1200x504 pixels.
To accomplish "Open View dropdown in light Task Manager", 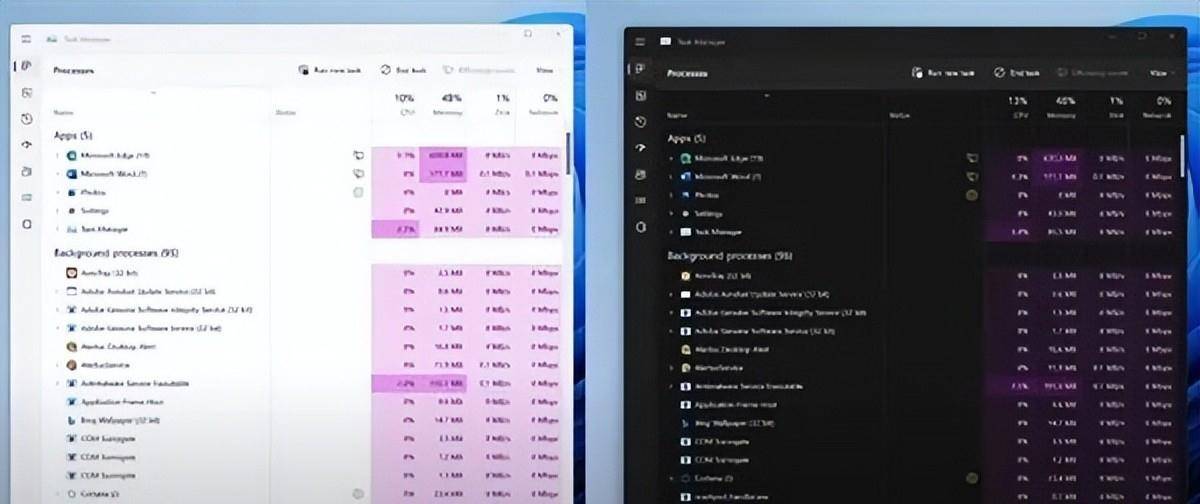I will 545,70.
